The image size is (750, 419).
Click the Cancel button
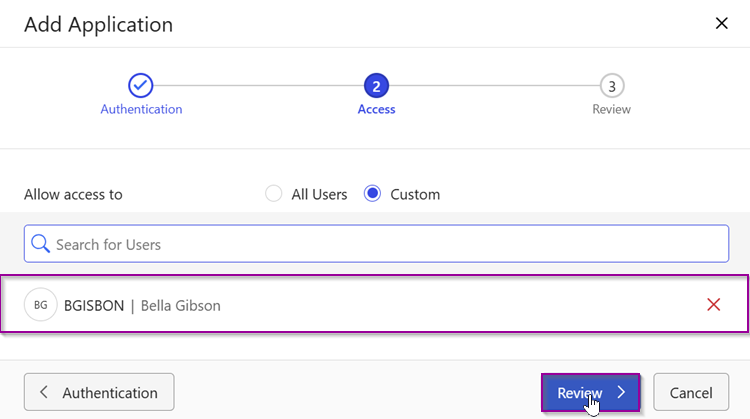coord(691,392)
